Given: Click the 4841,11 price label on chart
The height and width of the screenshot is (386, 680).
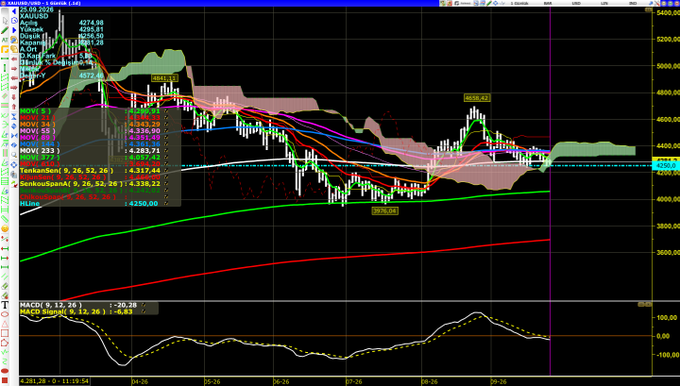Looking at the screenshot, I should click(164, 78).
